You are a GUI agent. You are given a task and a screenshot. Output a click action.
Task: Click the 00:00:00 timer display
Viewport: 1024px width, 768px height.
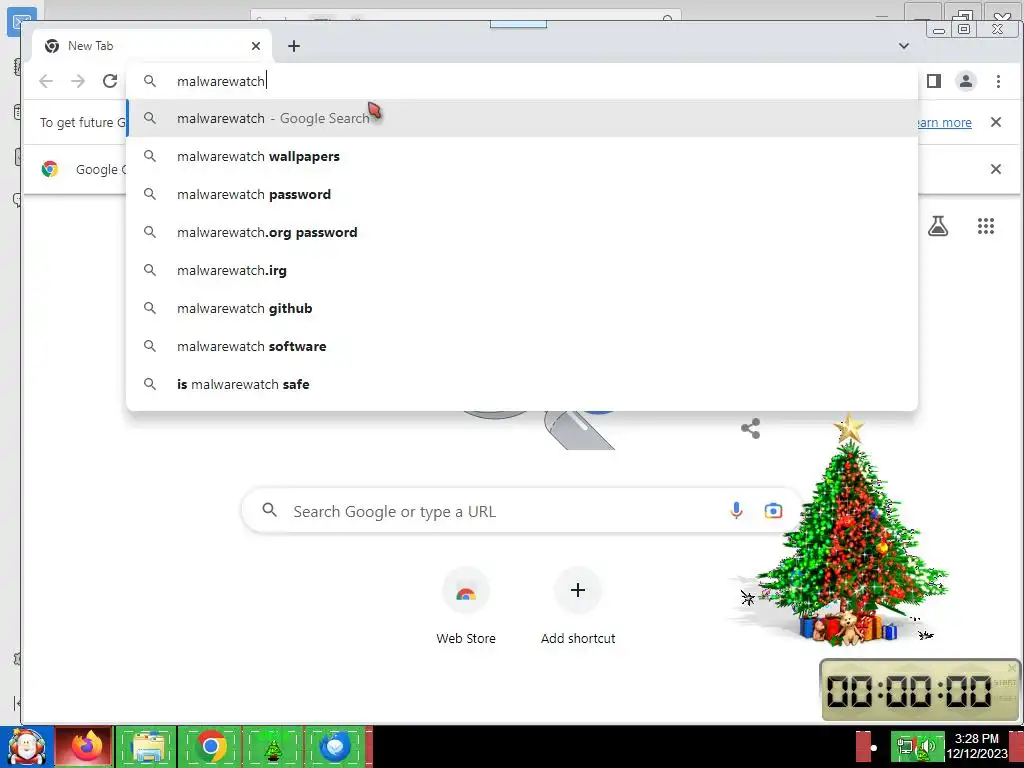pos(908,690)
